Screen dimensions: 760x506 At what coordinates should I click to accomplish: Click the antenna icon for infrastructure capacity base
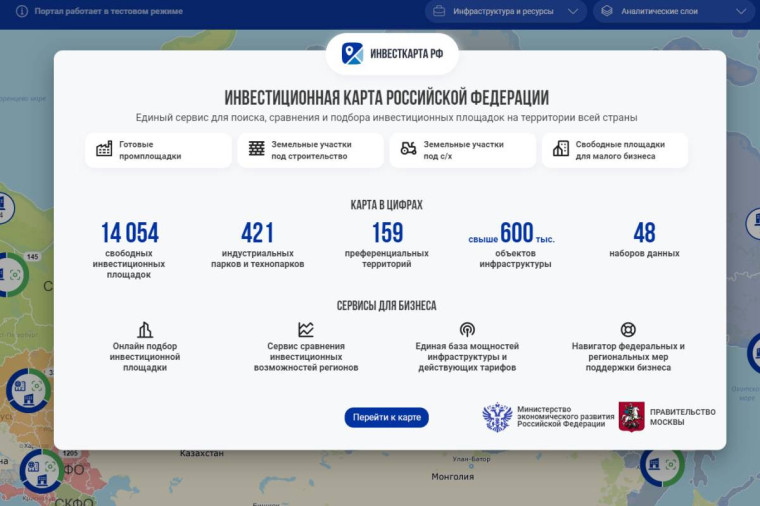click(x=467, y=330)
